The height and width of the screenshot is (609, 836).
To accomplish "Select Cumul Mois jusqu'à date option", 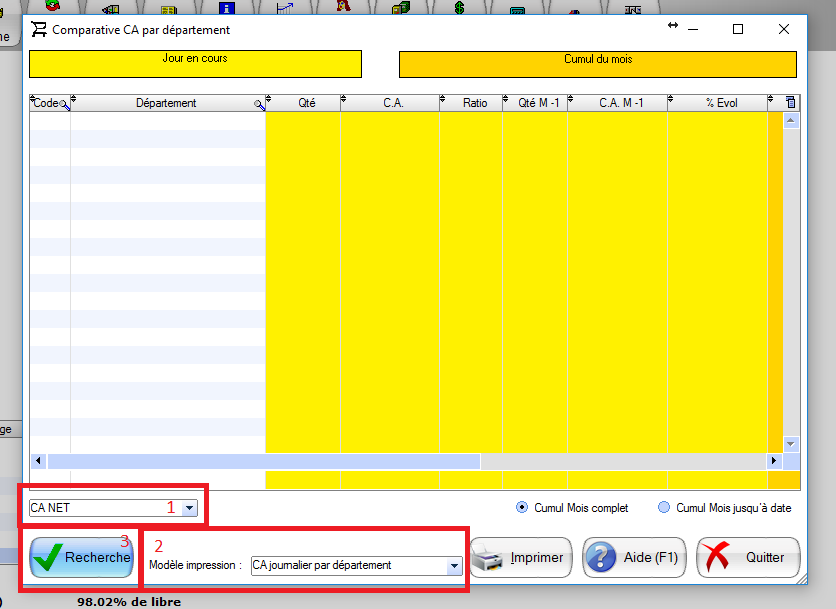I will tap(664, 508).
